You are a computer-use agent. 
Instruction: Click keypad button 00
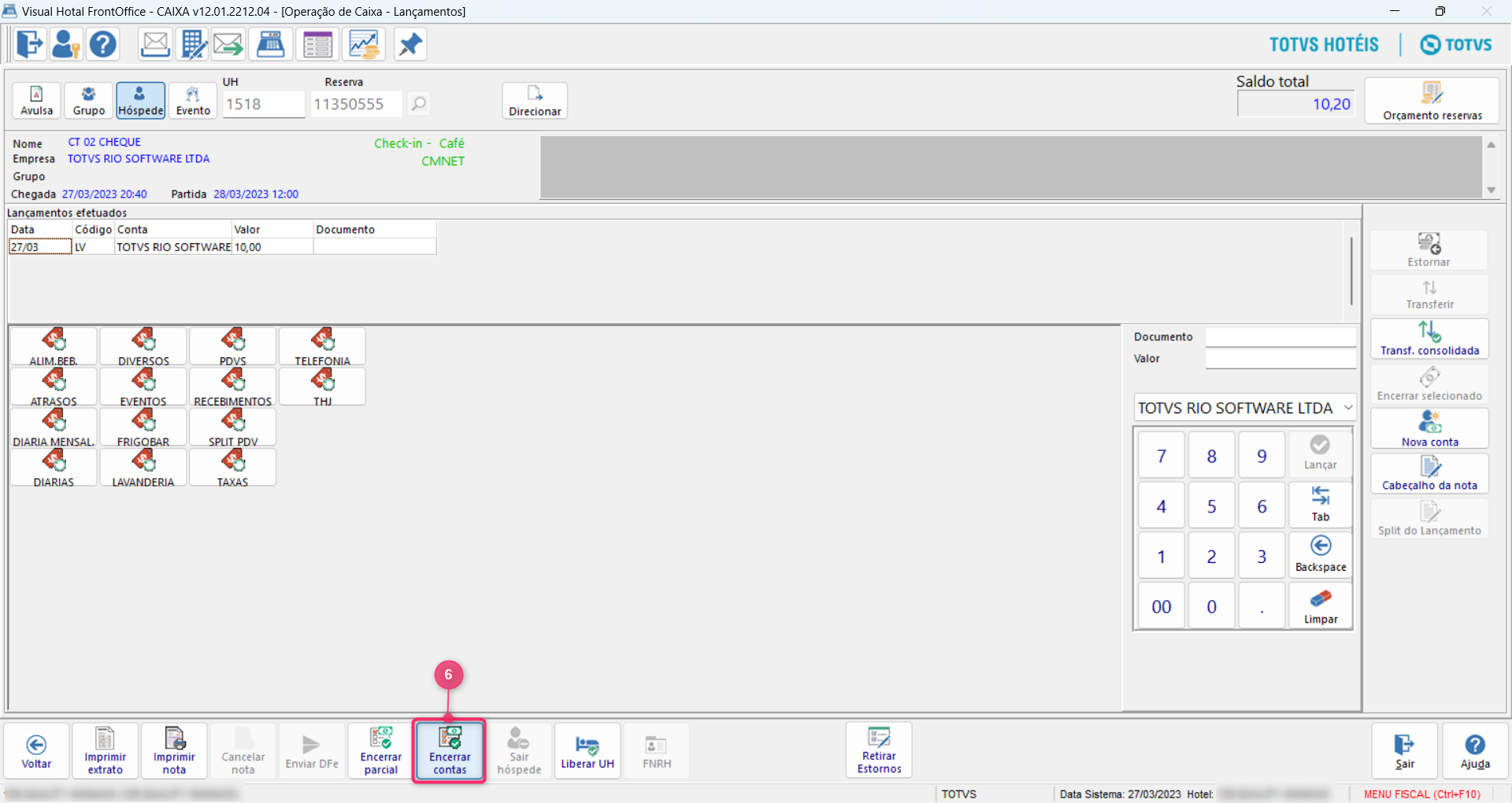pyautogui.click(x=1162, y=606)
